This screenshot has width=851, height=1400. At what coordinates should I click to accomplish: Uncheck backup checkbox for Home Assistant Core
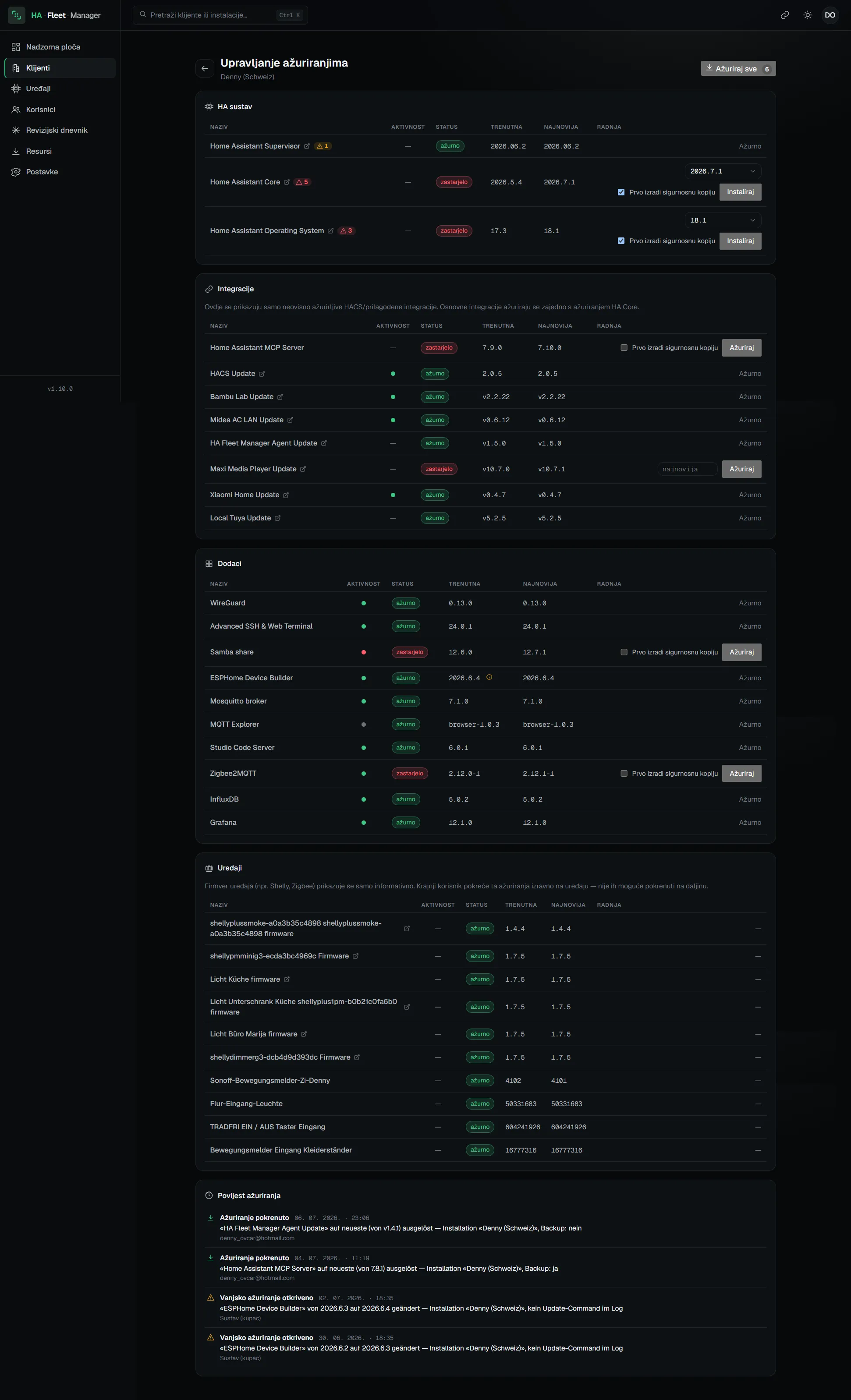tap(621, 192)
